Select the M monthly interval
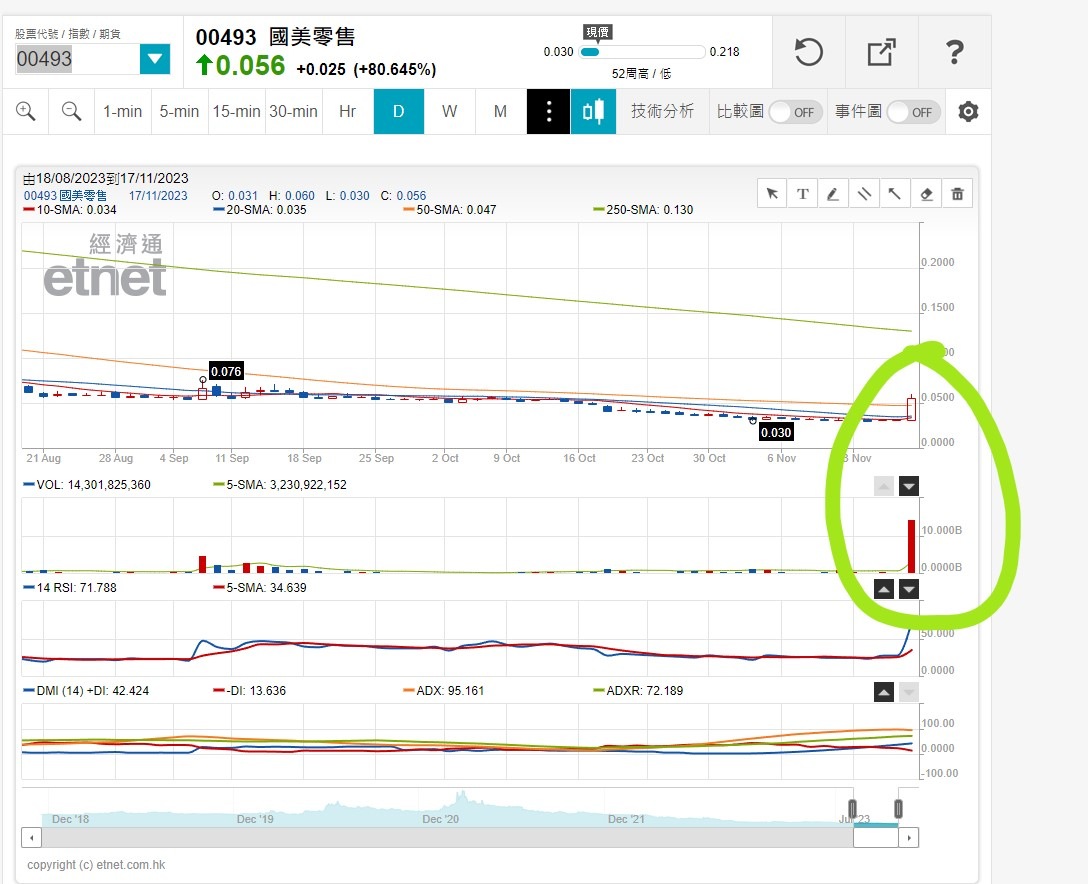Screen dimensions: 1088x884 point(500,111)
